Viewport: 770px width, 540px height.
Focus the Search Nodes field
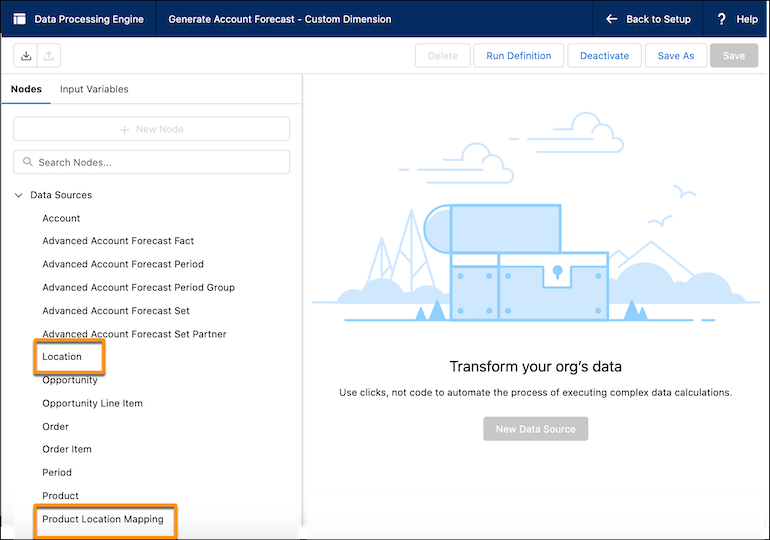tap(152, 162)
